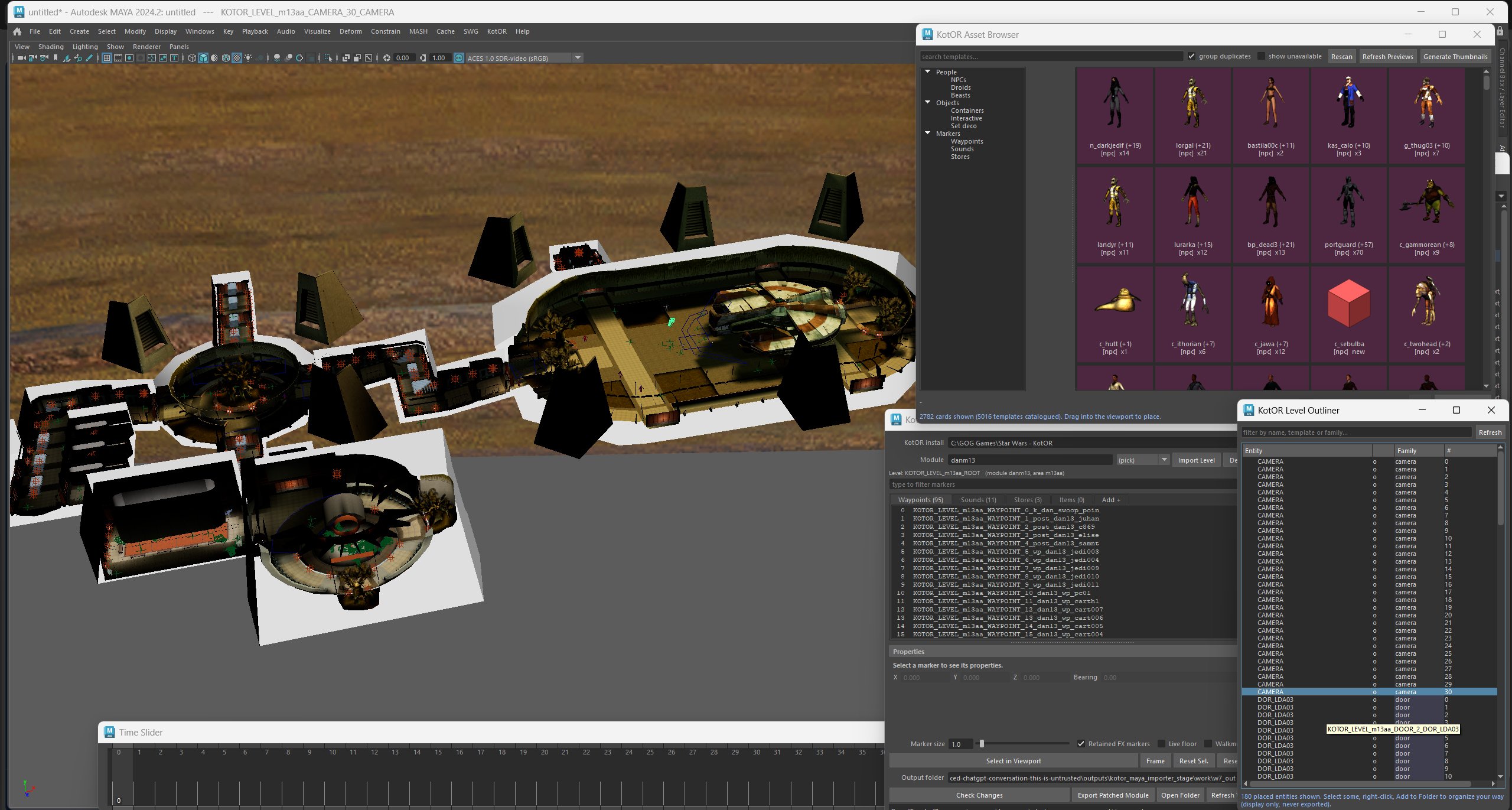Select Waypoints under Markers tree

coord(967,141)
